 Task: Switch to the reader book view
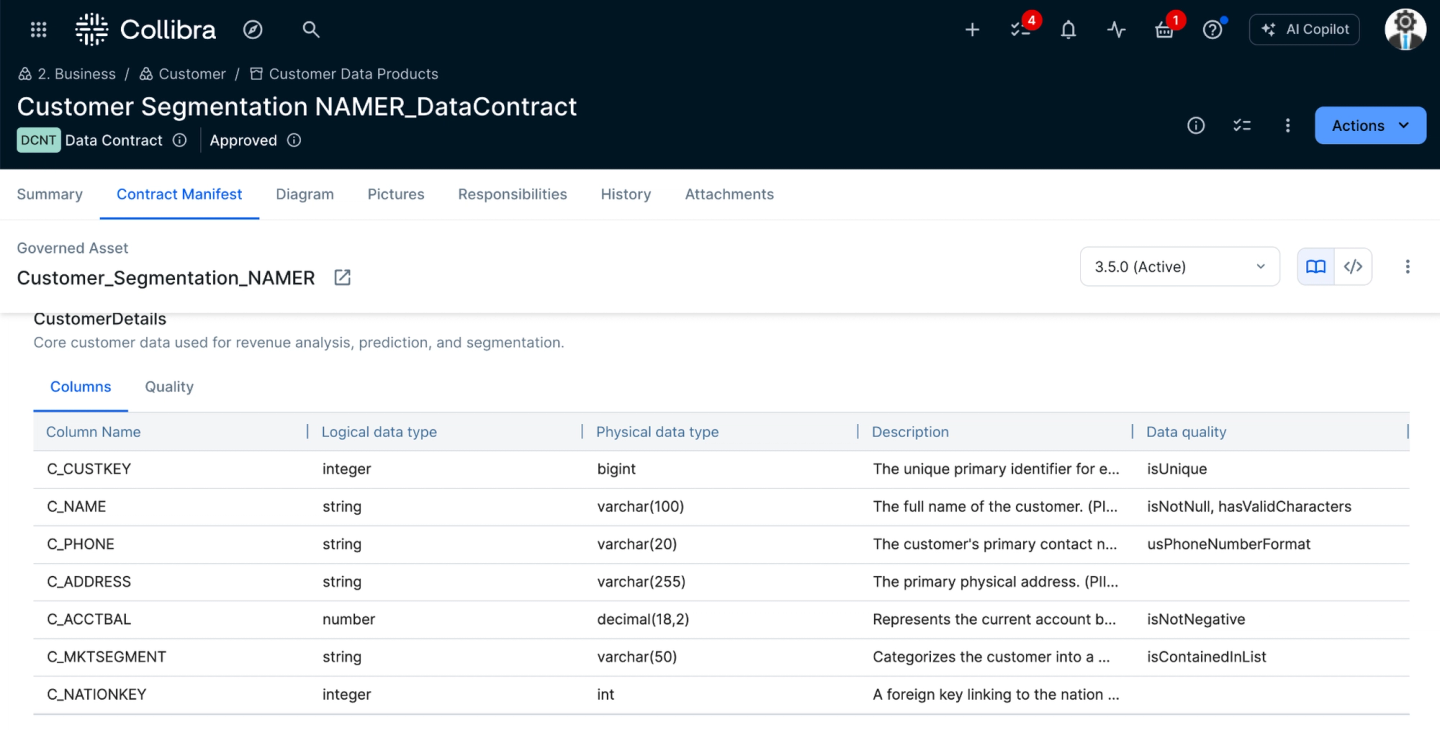click(x=1316, y=267)
